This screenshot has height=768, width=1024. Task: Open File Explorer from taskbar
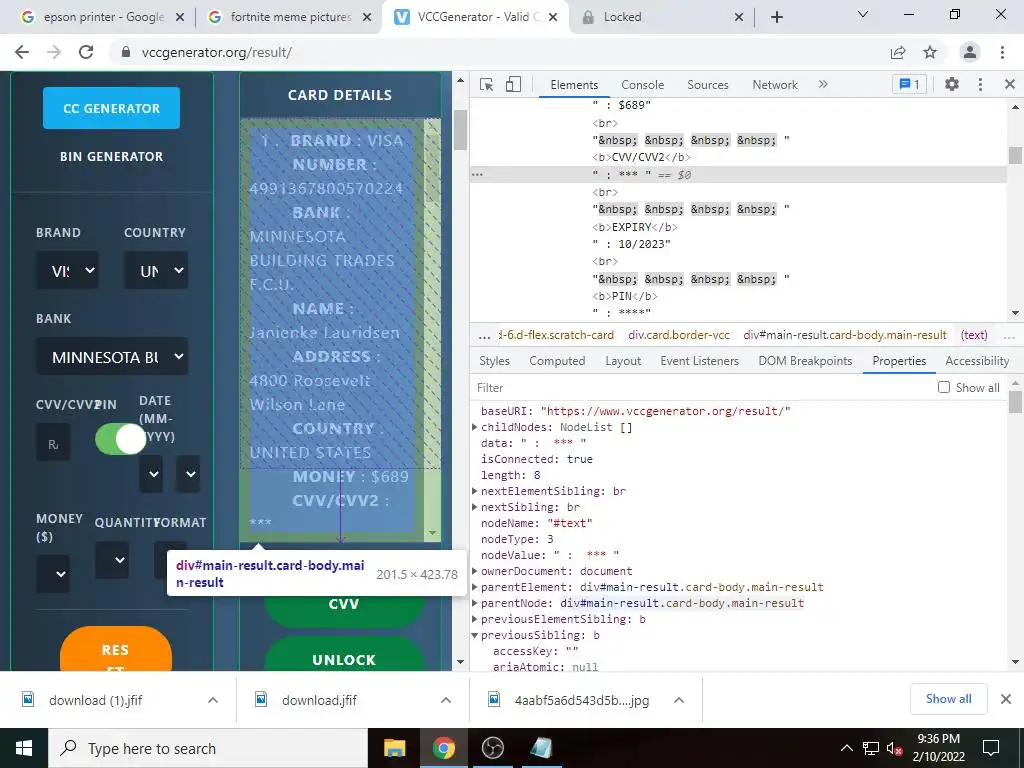(394, 748)
